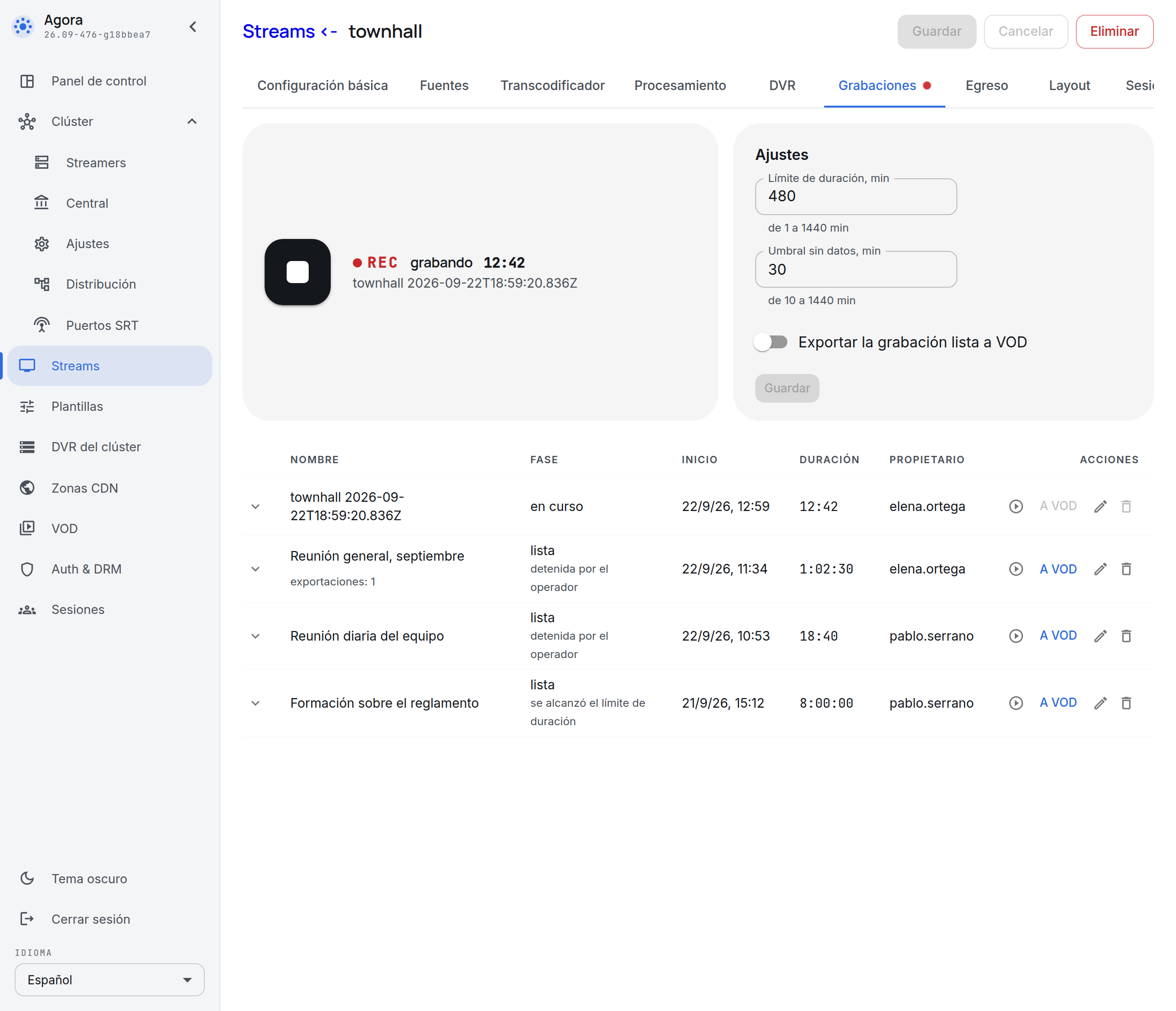Edit the Reunión general, septiembre recording name
This screenshot has width=1176, height=1011.
[x=1101, y=569]
